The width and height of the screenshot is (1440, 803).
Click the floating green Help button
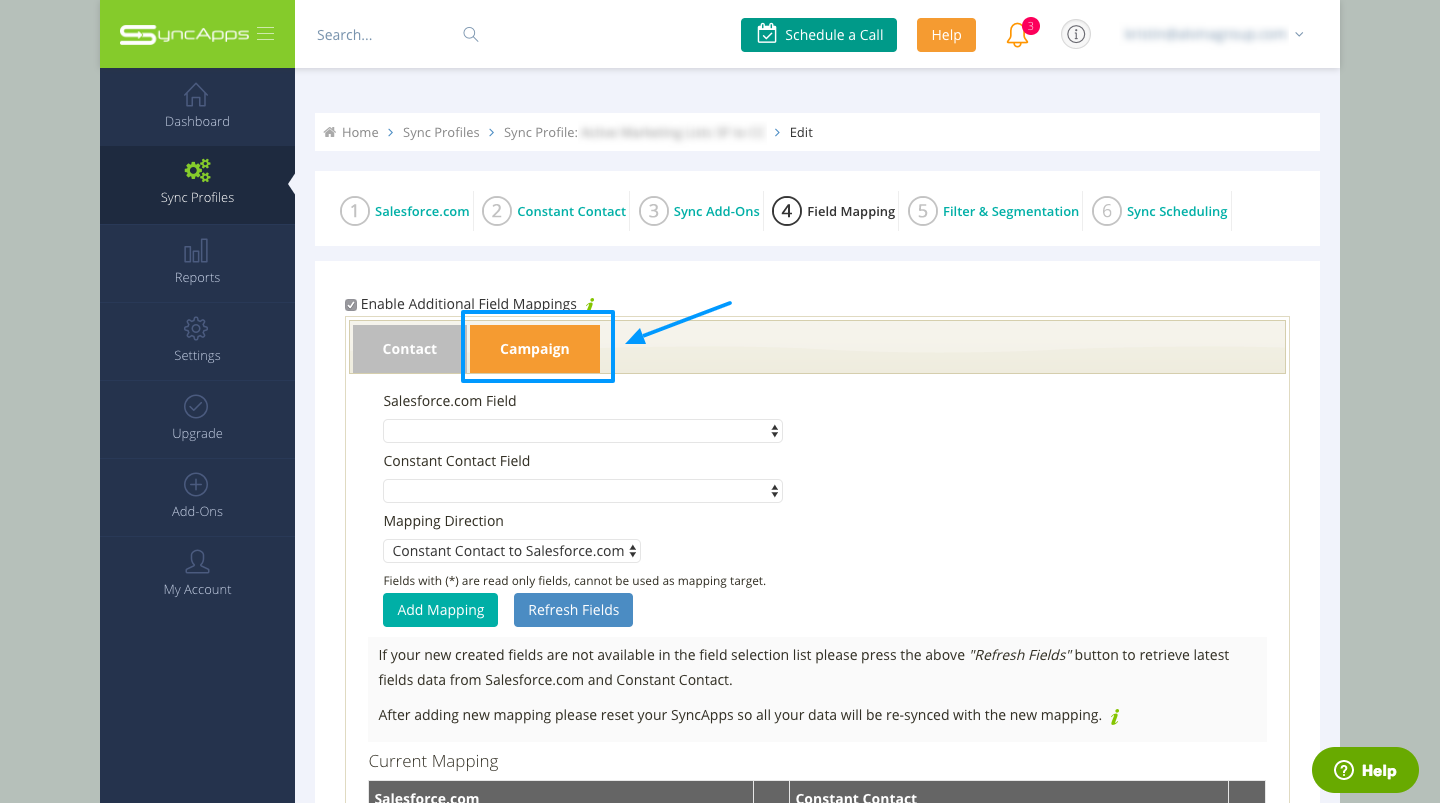1365,770
